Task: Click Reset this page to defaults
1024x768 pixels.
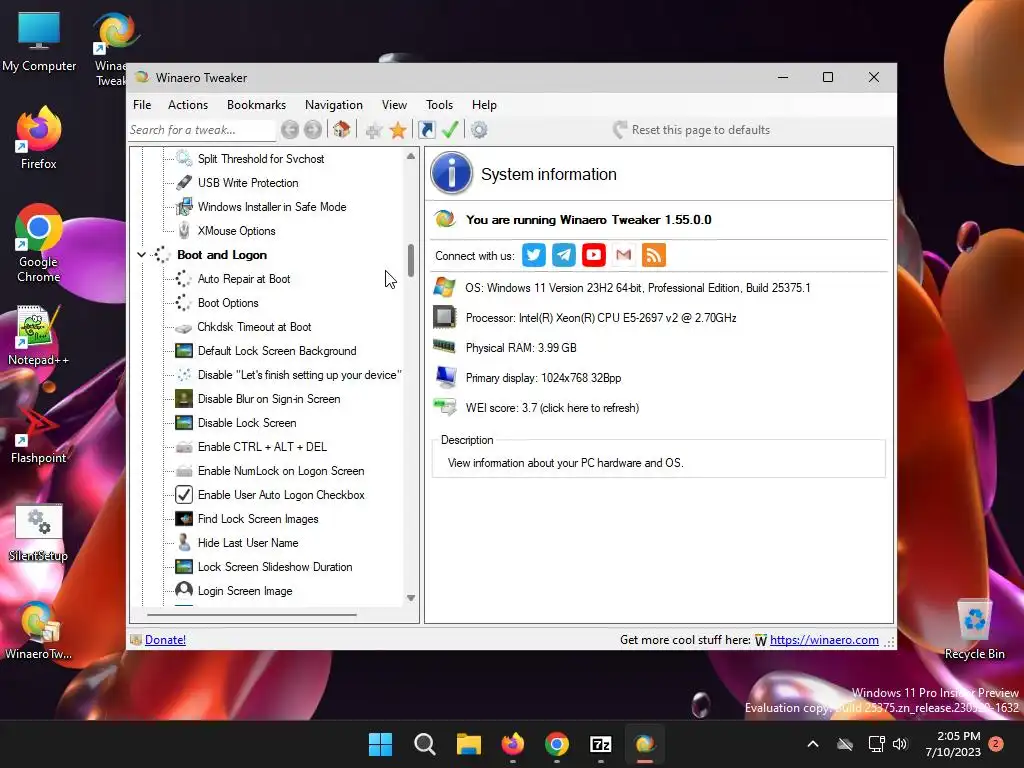Action: click(x=691, y=130)
